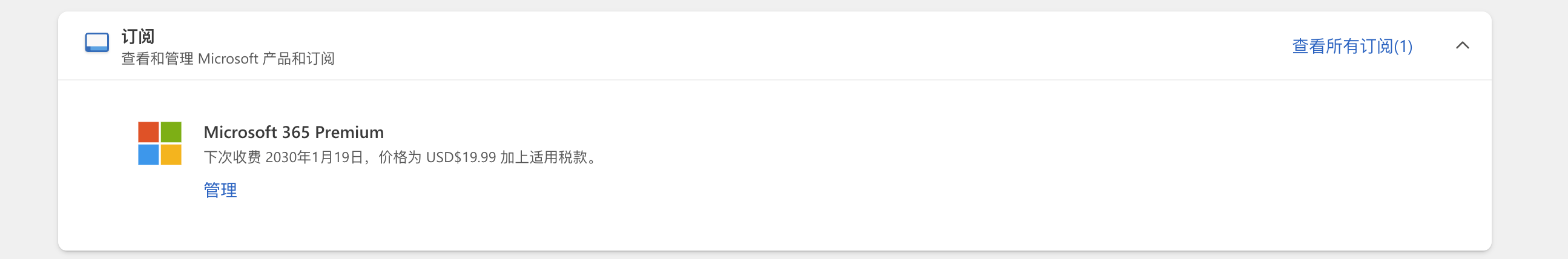
Task: Collapse the 订阅 section with the chevron
Action: [1462, 45]
